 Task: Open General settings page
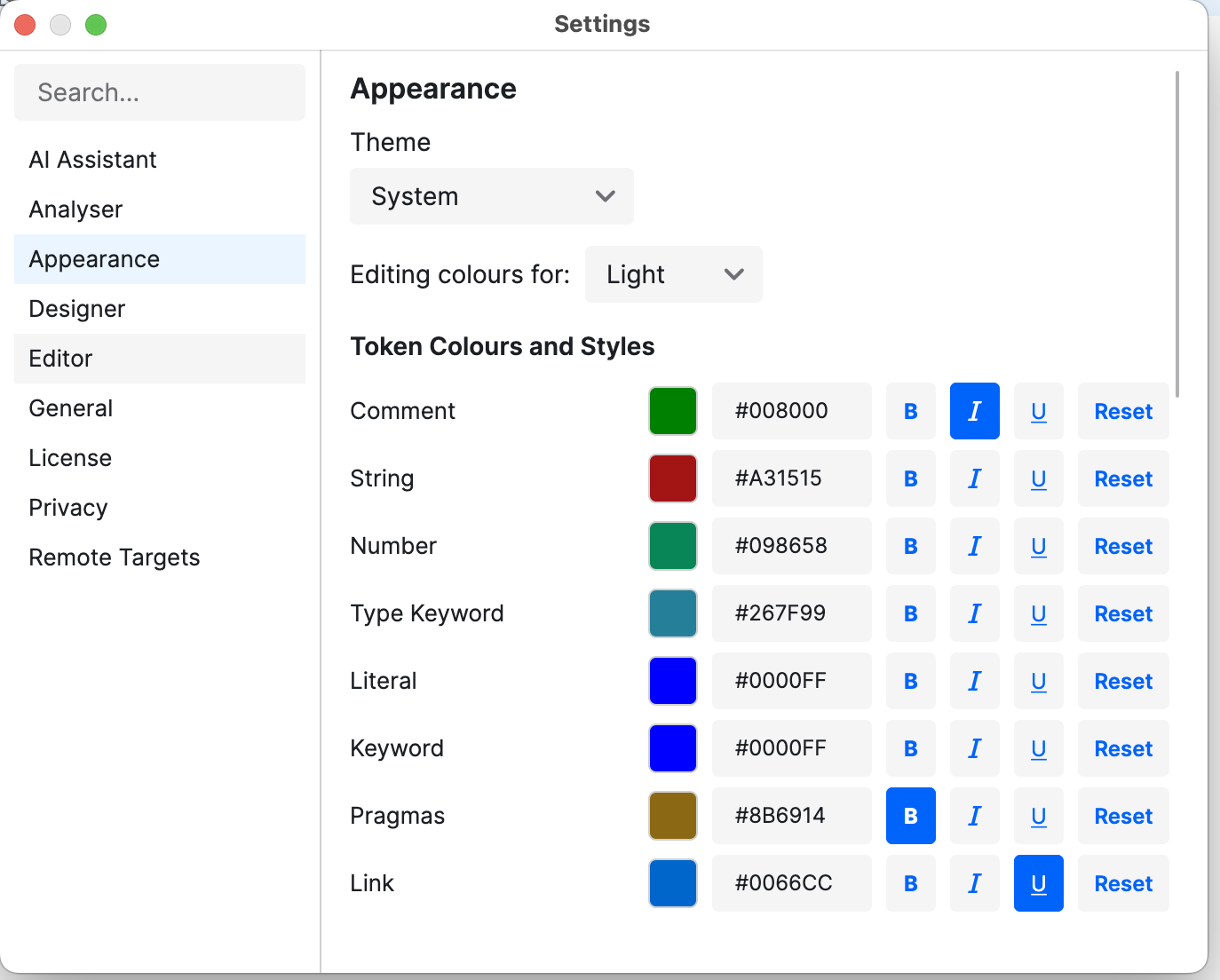coord(160,408)
